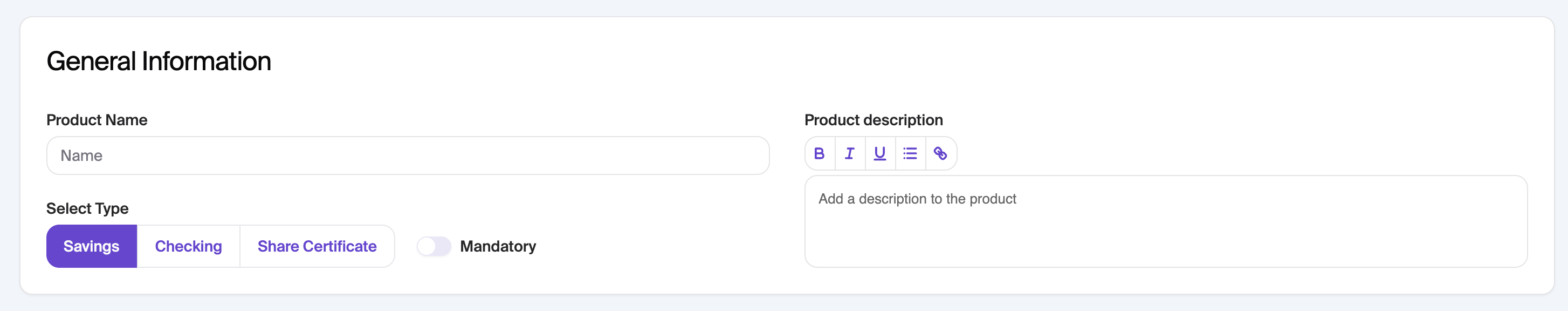Click the 'Name' placeholder text
This screenshot has height=311, width=1568.
(x=81, y=156)
